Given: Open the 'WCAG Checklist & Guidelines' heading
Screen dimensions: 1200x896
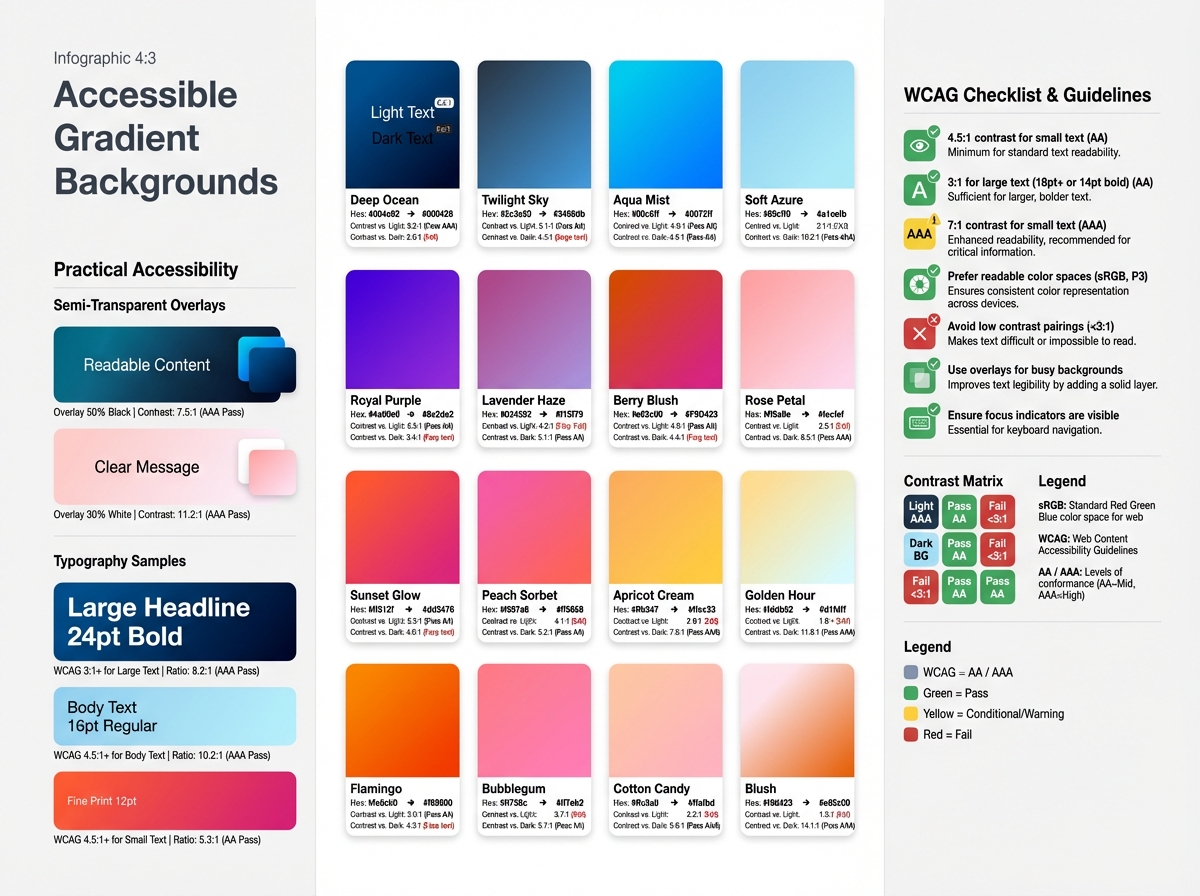Looking at the screenshot, I should coord(1030,95).
